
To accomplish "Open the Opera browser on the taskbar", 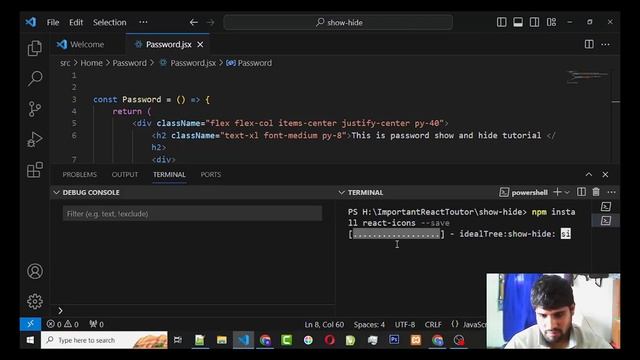I will coord(329,340).
